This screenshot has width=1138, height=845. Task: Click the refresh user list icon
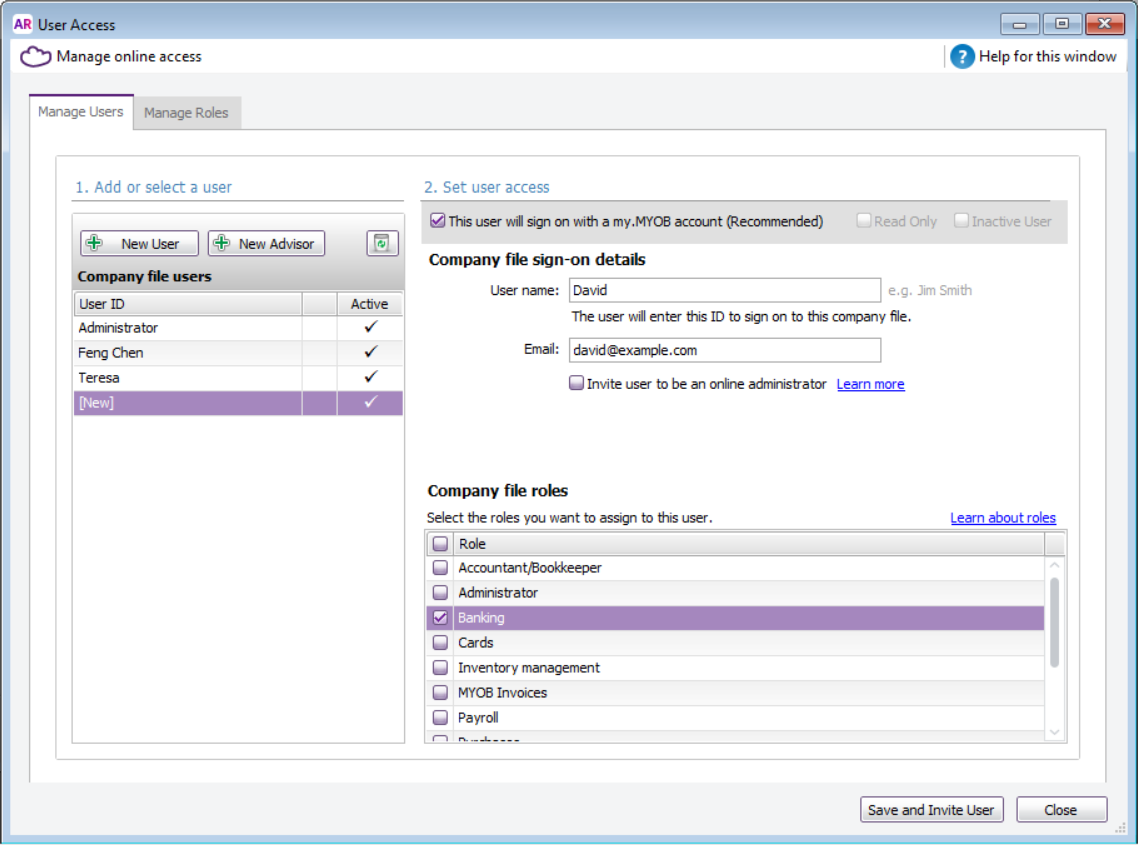382,243
